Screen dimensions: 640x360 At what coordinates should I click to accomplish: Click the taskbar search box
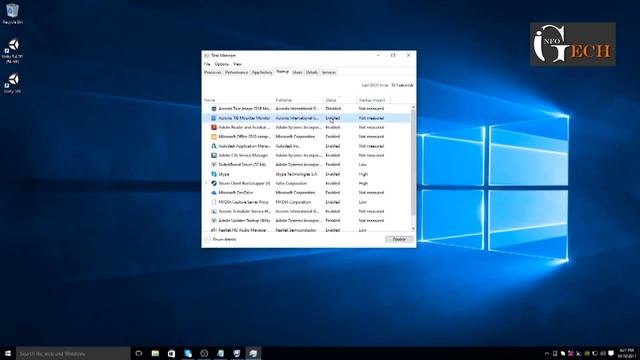click(x=73, y=353)
